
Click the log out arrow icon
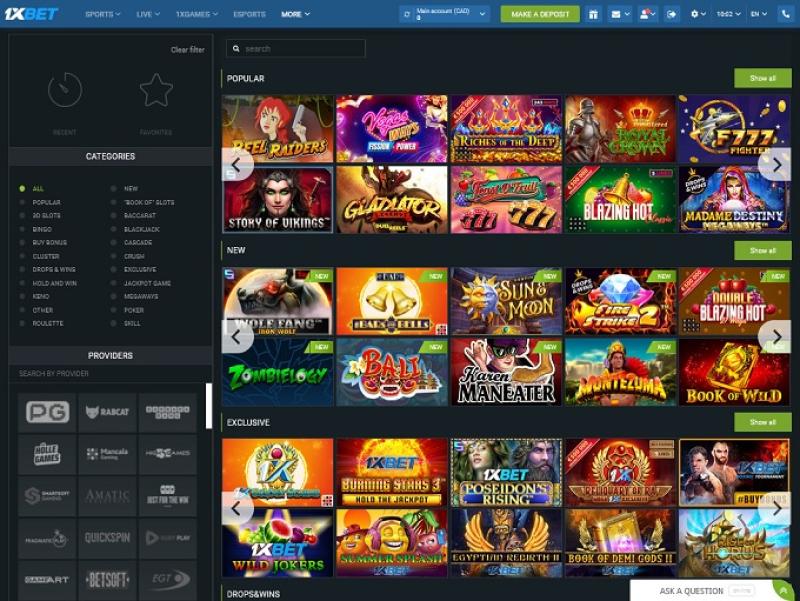tap(671, 14)
